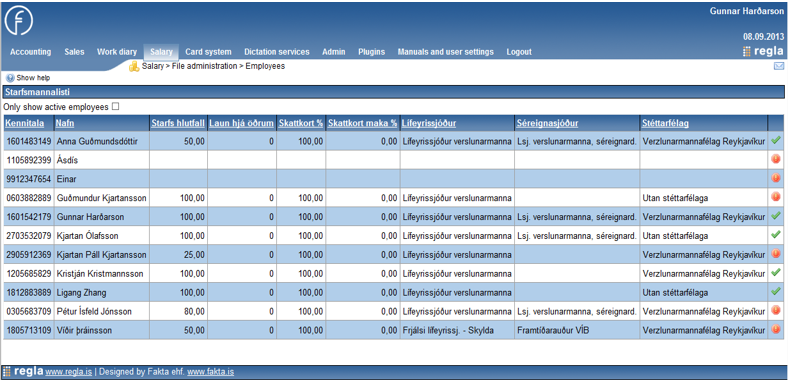Click Gunnar Harðarson user name in header
The width and height of the screenshot is (790, 380).
pyautogui.click(x=747, y=11)
